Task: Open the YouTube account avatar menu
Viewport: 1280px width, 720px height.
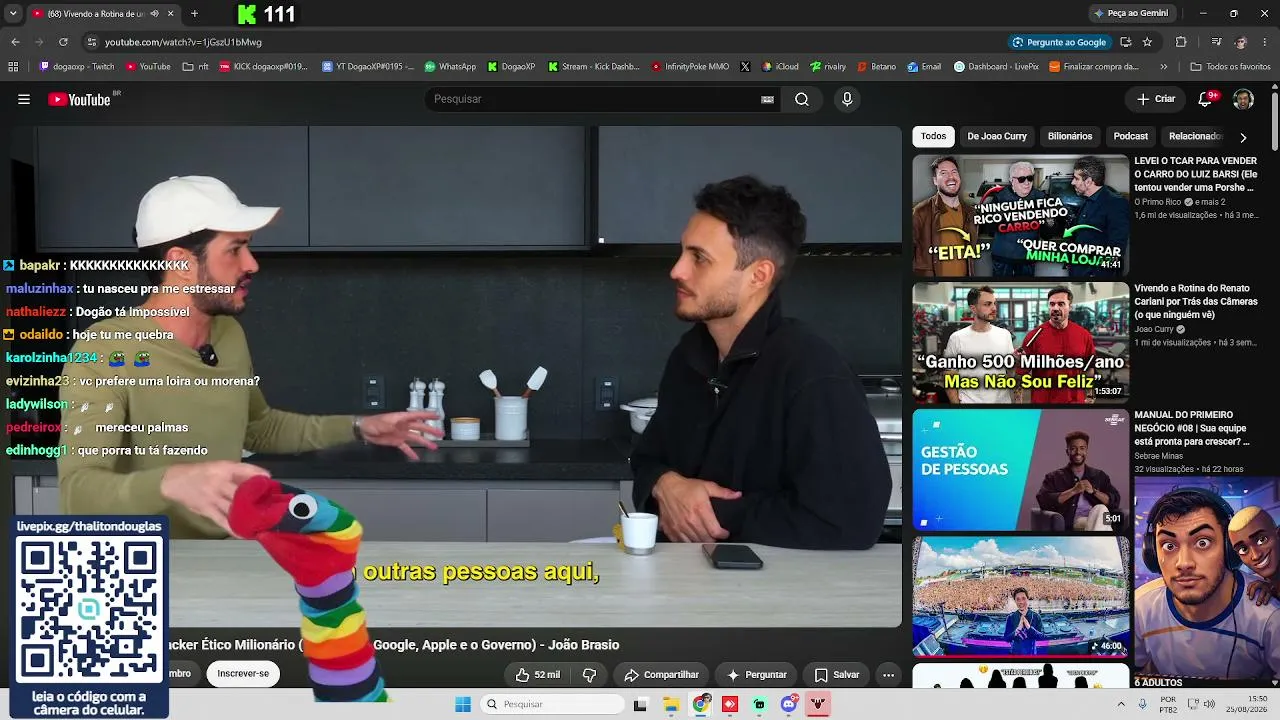Action: click(x=1243, y=99)
